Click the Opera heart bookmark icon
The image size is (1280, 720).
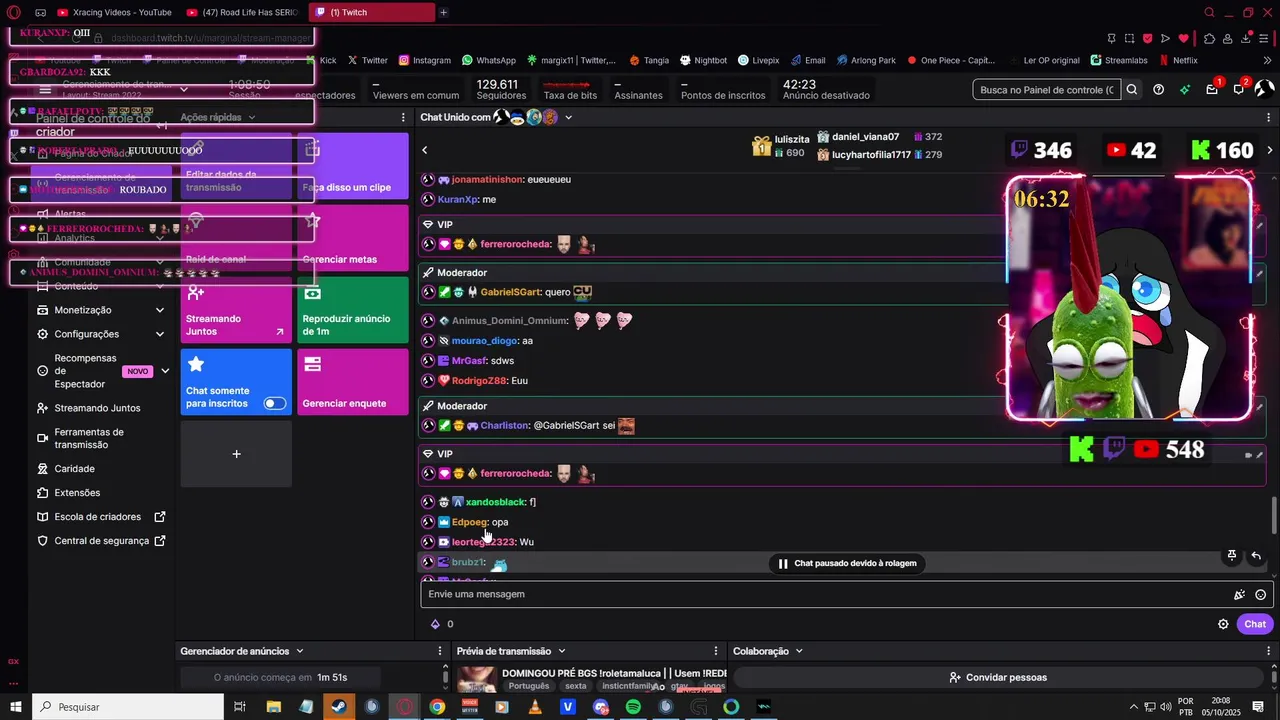point(1184,38)
